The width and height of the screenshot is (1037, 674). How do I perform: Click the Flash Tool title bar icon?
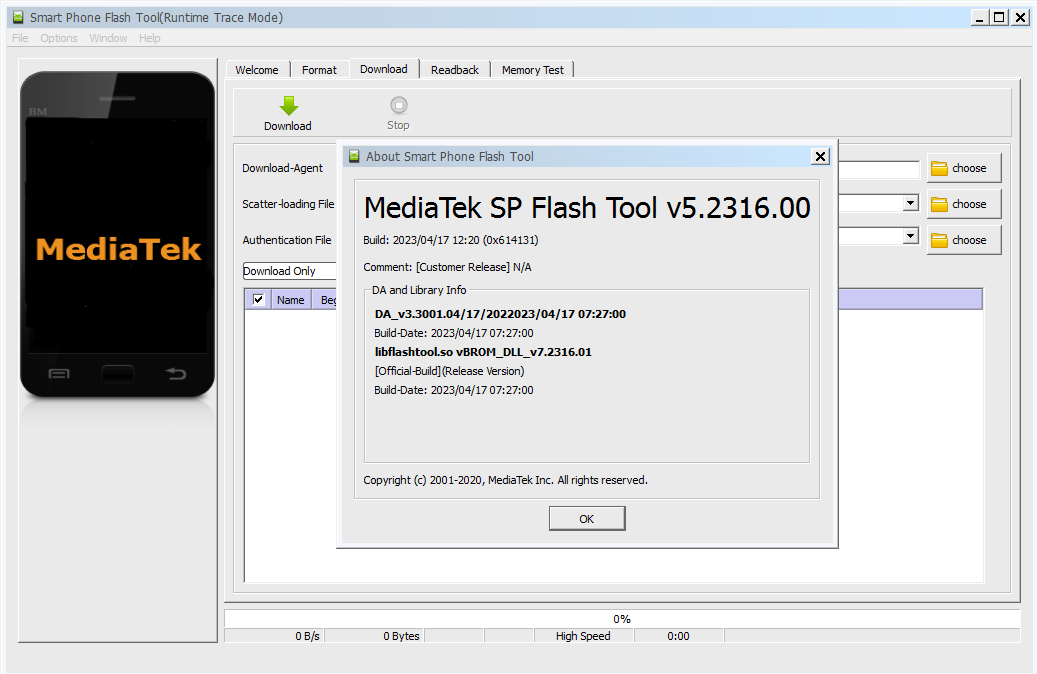19,17
